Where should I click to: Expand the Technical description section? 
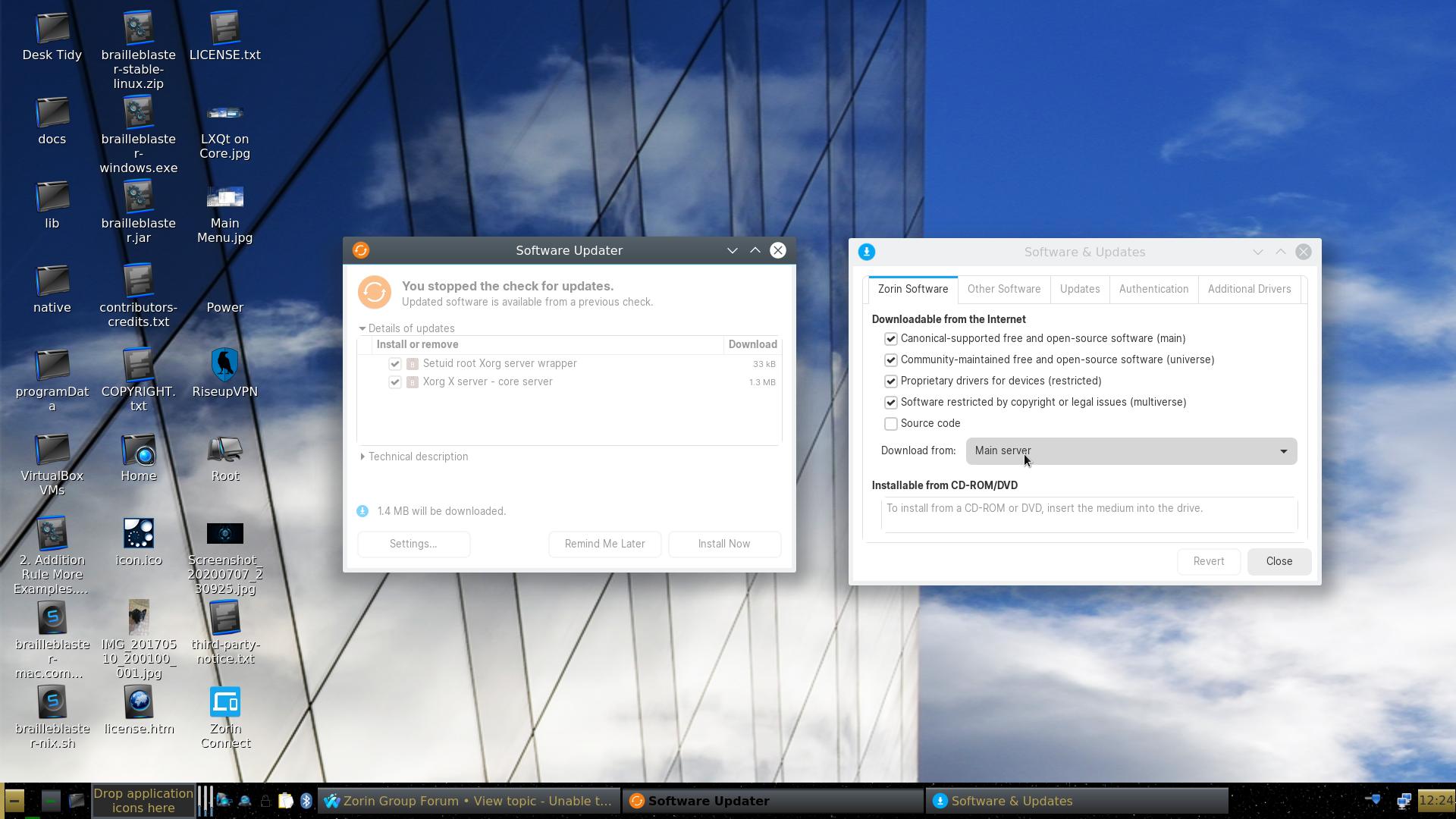362,457
